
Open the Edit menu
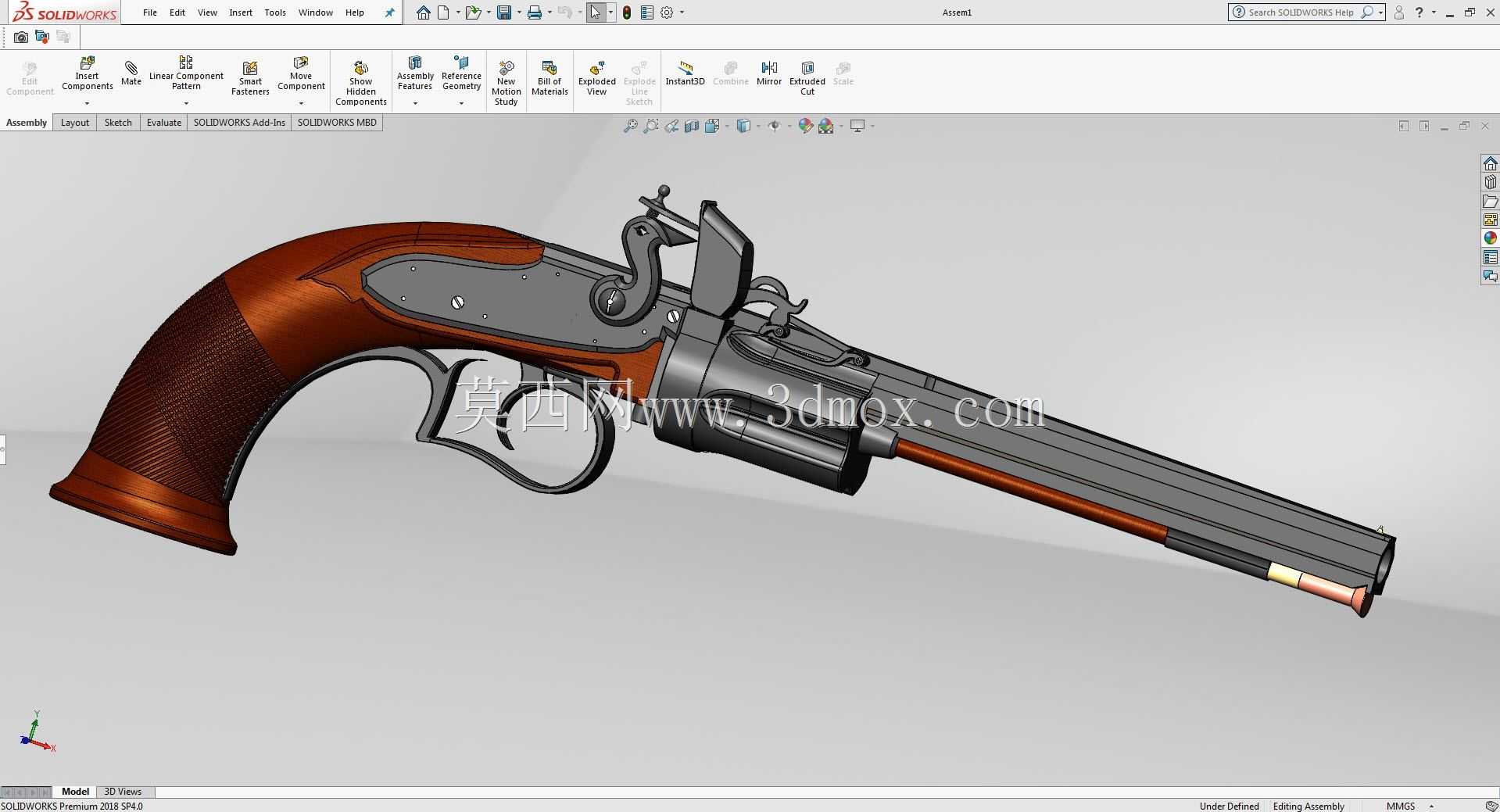177,13
